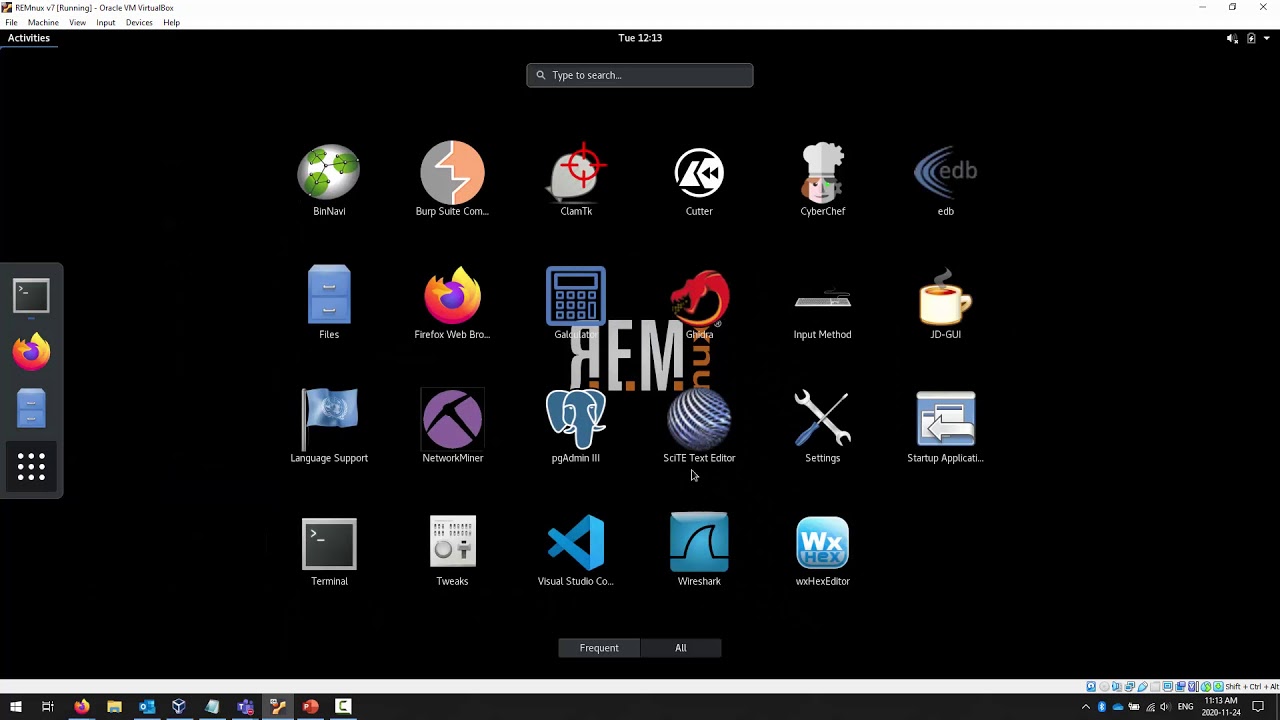Open the VirtualBox Help menu
Screen dimensions: 1280x720
click(x=171, y=22)
